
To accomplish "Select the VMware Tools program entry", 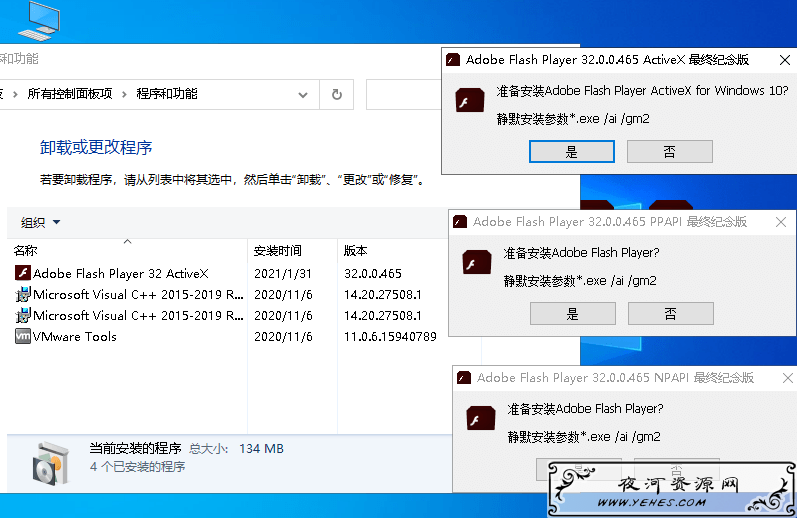I will point(75,337).
